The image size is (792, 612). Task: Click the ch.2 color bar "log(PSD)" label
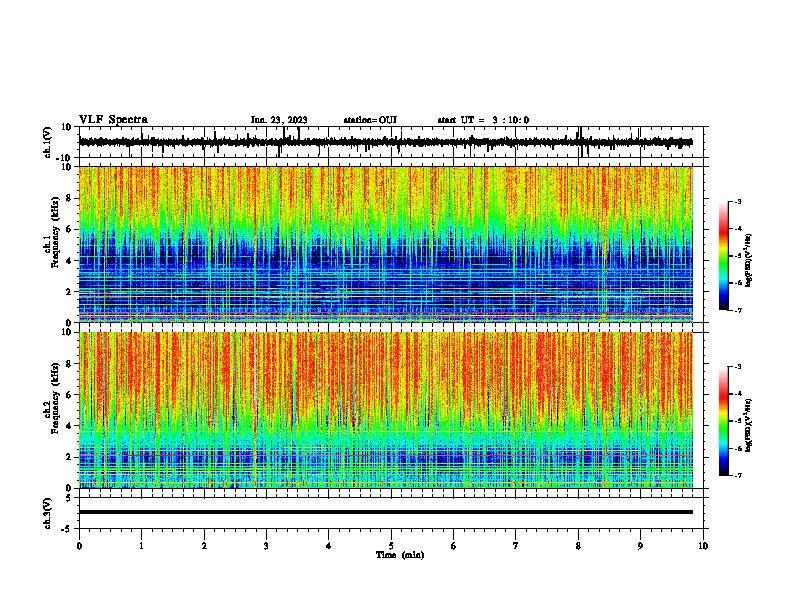pyautogui.click(x=749, y=425)
